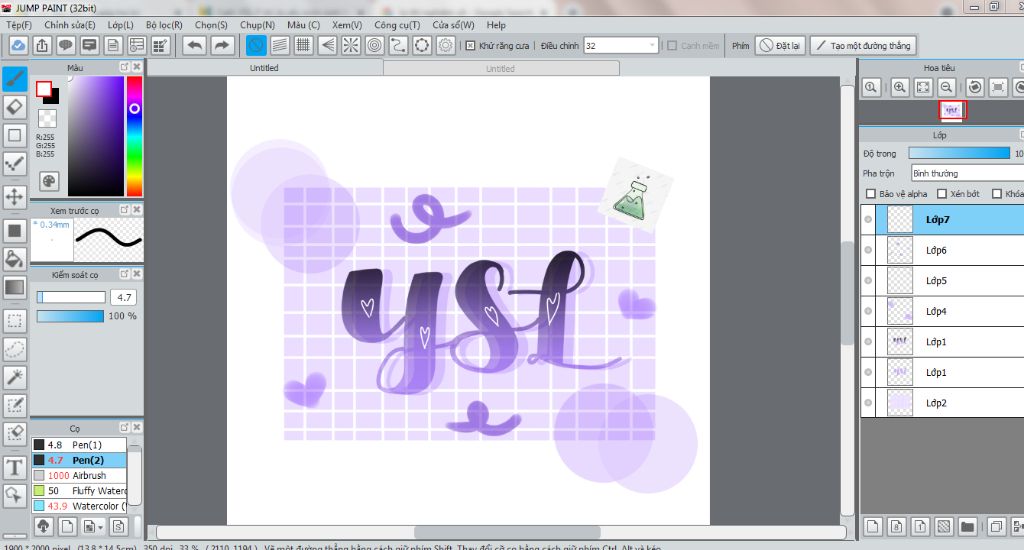The image size is (1024, 550).
Task: Select the Dot pen tool
Action: pos(14,164)
